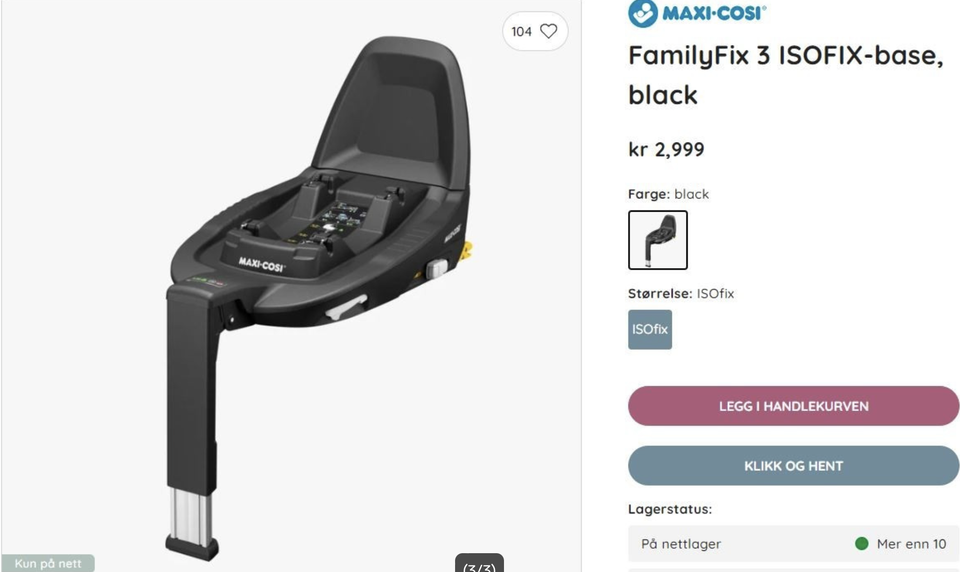The image size is (960, 572).
Task: Add product with LEGG I HANDLEKURVEN button
Action: [793, 406]
